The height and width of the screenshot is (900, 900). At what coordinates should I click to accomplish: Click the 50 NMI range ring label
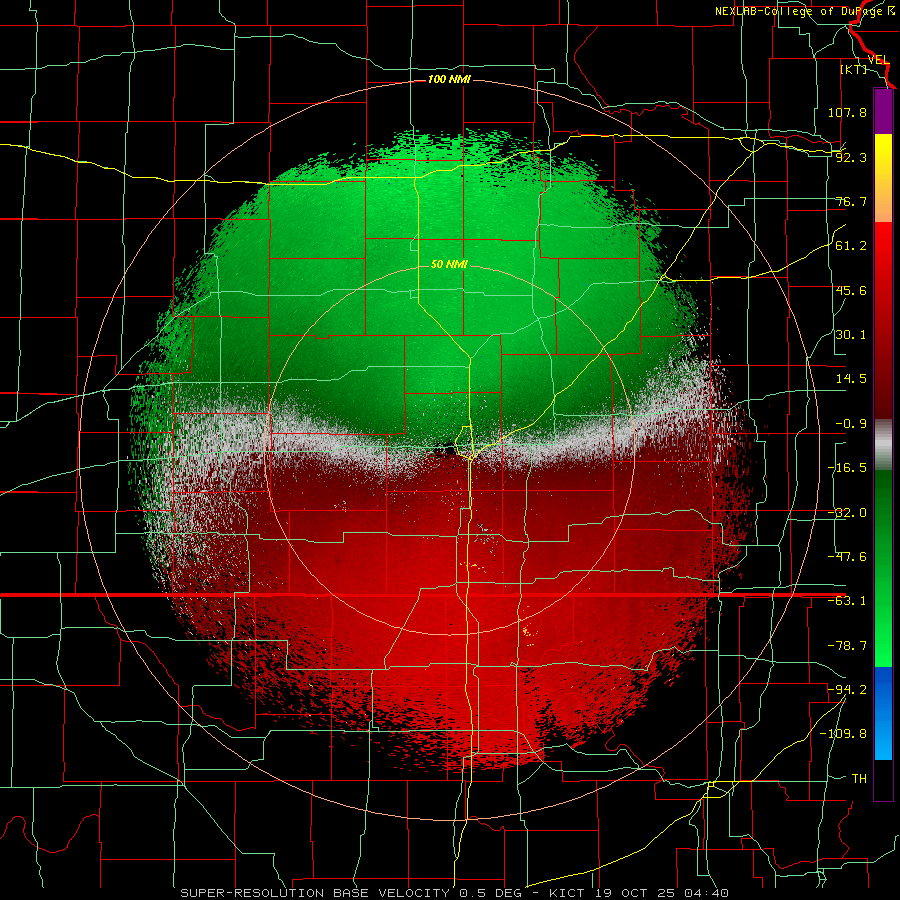coord(449,264)
